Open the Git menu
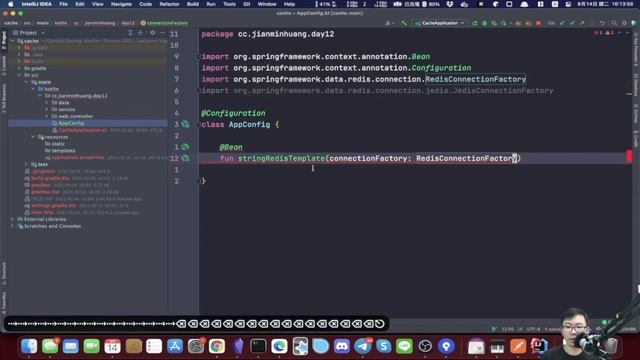 click(247, 4)
